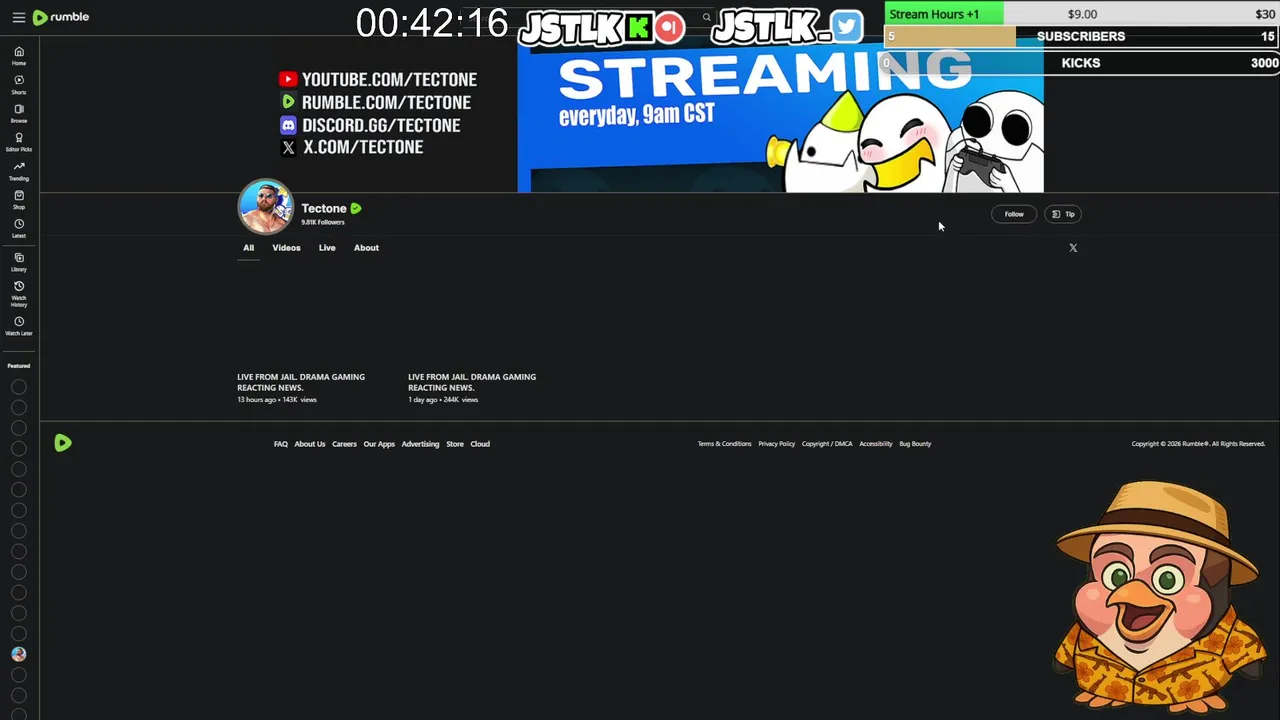
Task: Click the Copyright © 2026 Rumble footer text
Action: tap(1198, 444)
